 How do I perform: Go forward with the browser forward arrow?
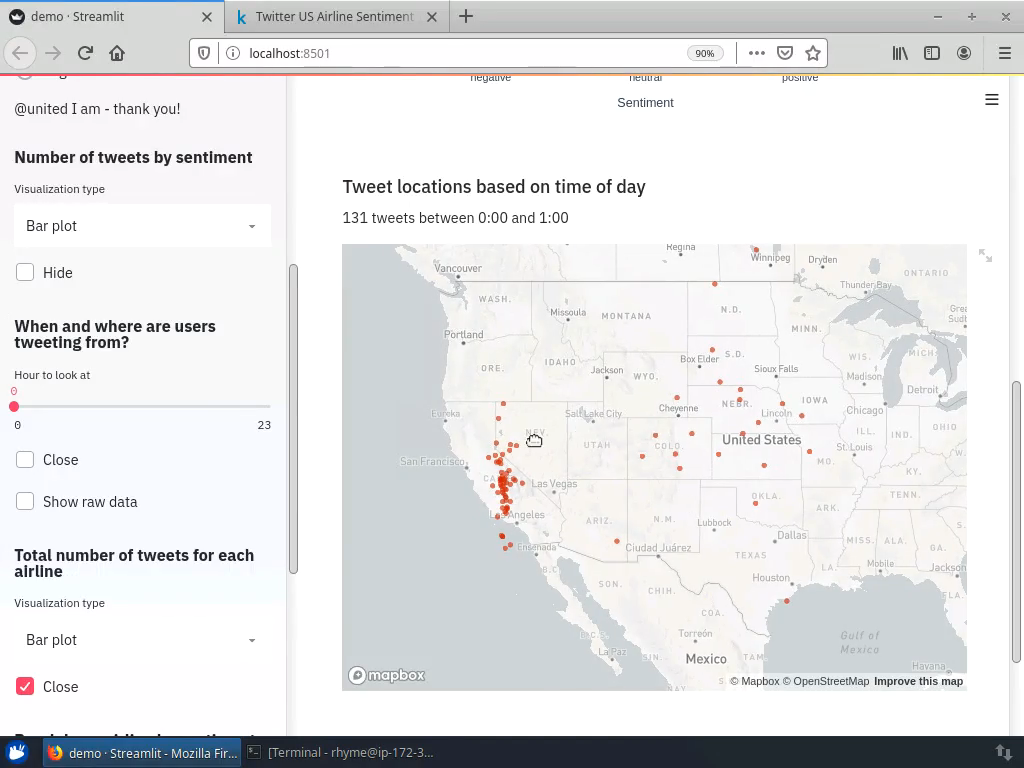pos(53,53)
